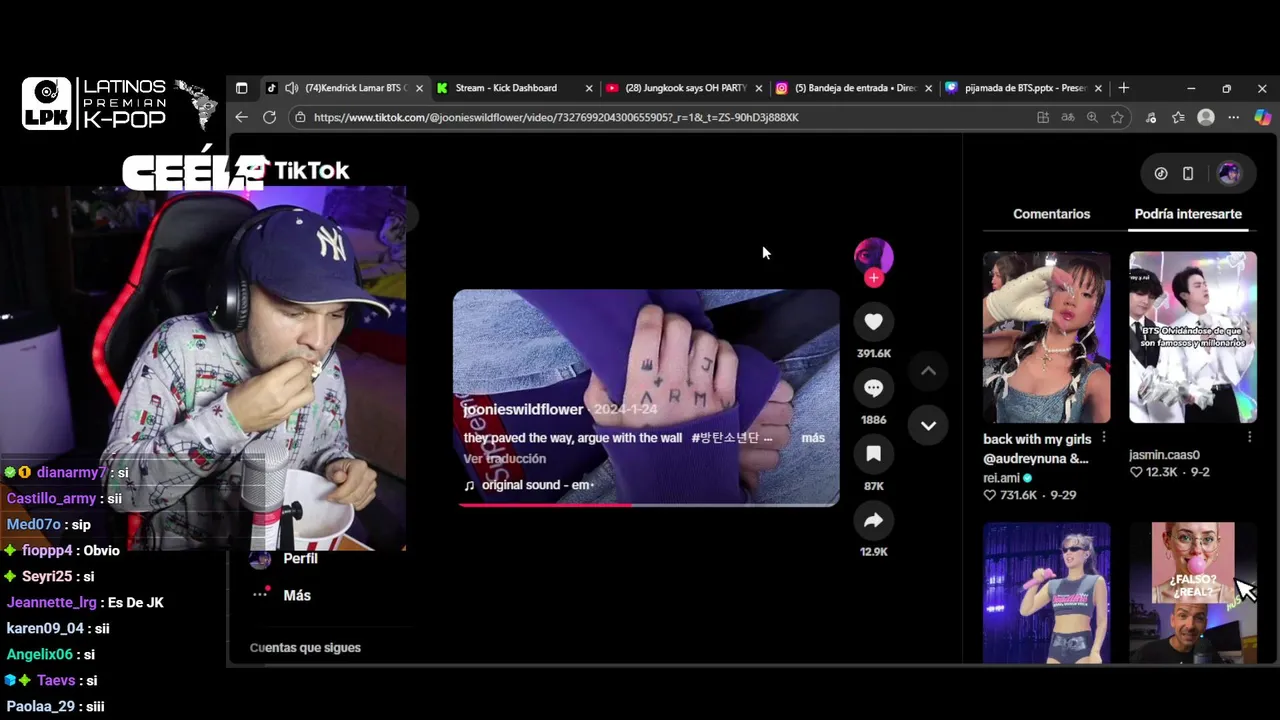Image resolution: width=1280 pixels, height=720 pixels.
Task: Click the translate icon in address bar
Action: coord(1068,117)
